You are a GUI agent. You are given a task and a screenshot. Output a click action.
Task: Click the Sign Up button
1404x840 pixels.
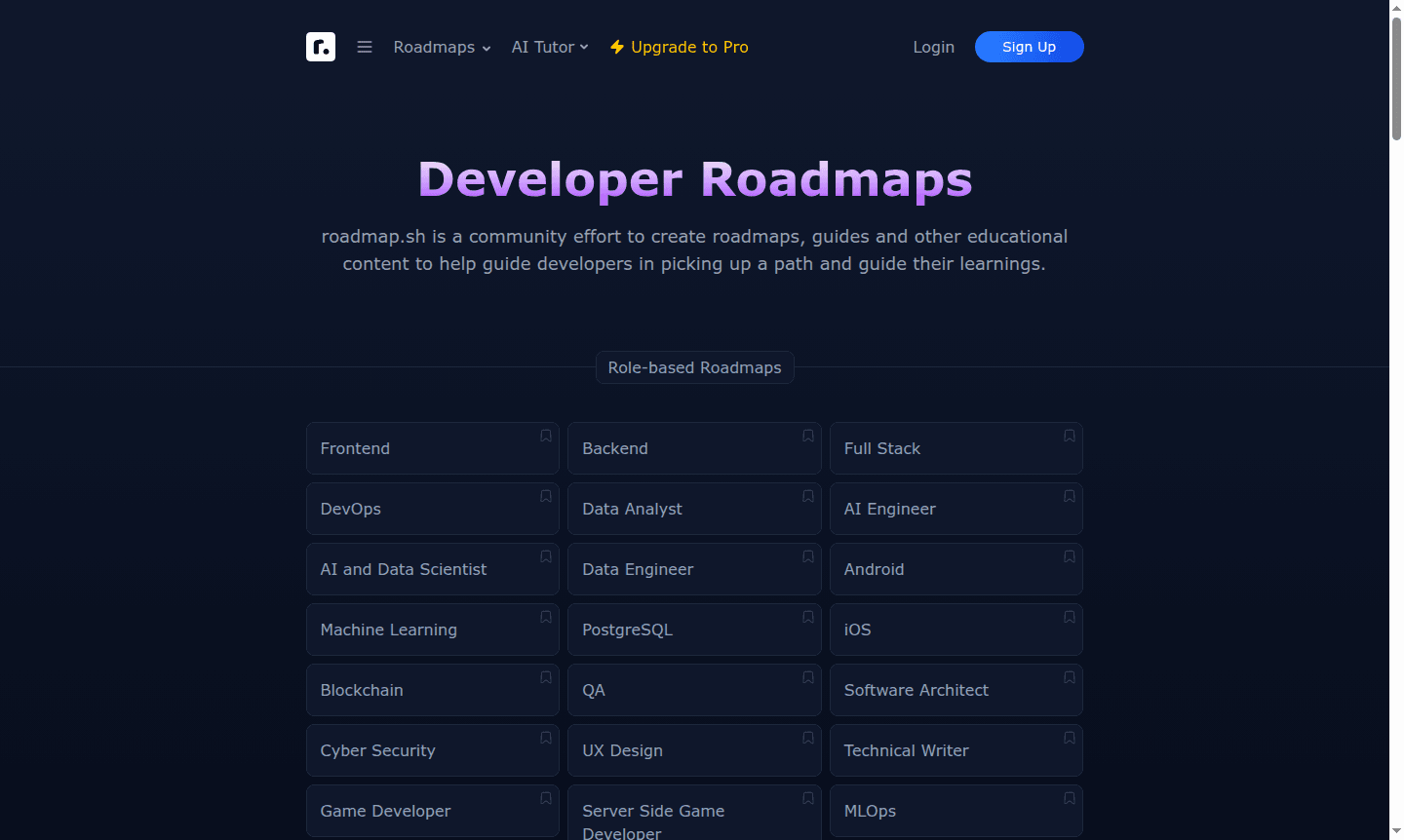coord(1029,46)
